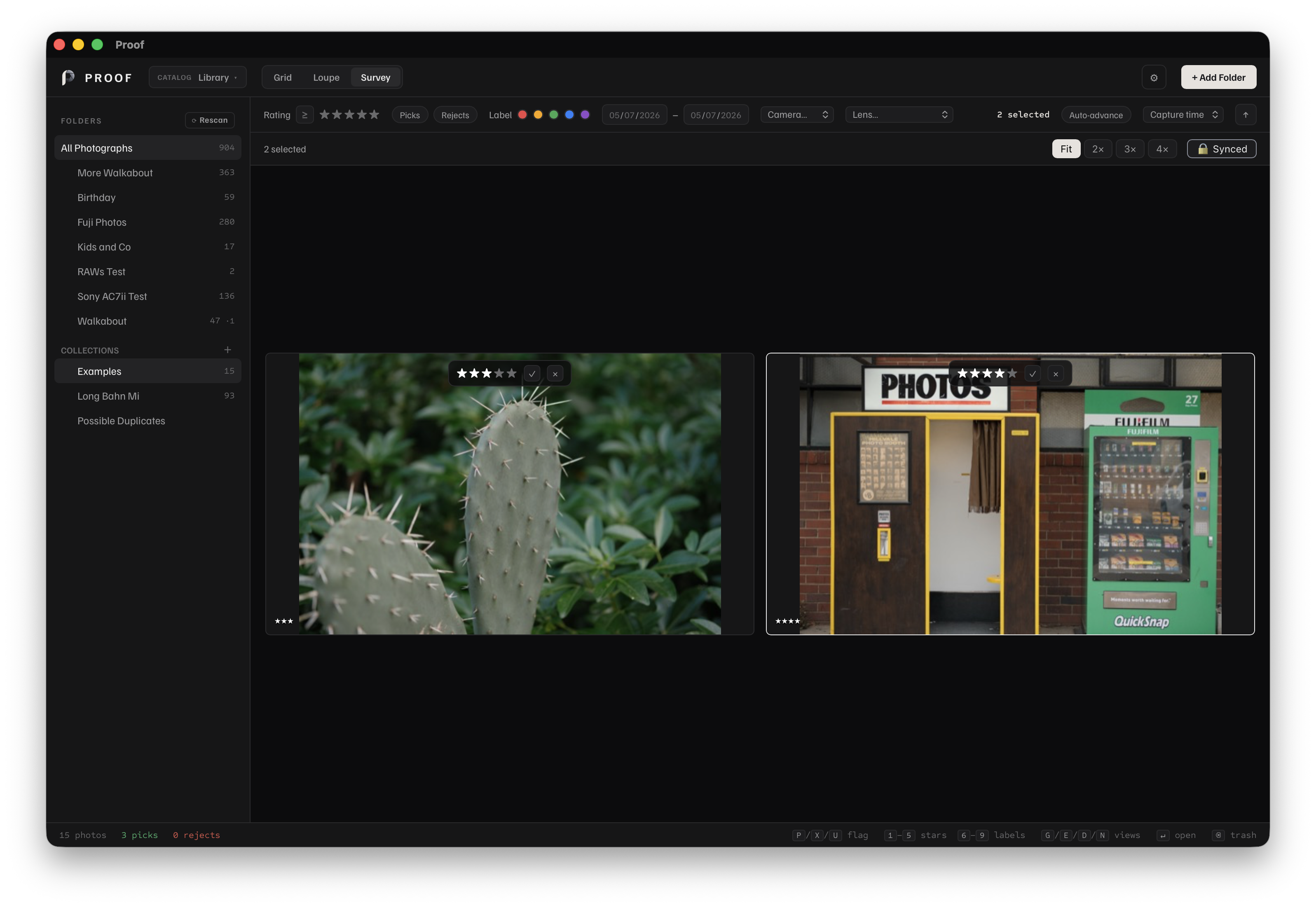Set photo booth rating to three stars
Viewport: 1316px width, 908px height.
pos(987,373)
